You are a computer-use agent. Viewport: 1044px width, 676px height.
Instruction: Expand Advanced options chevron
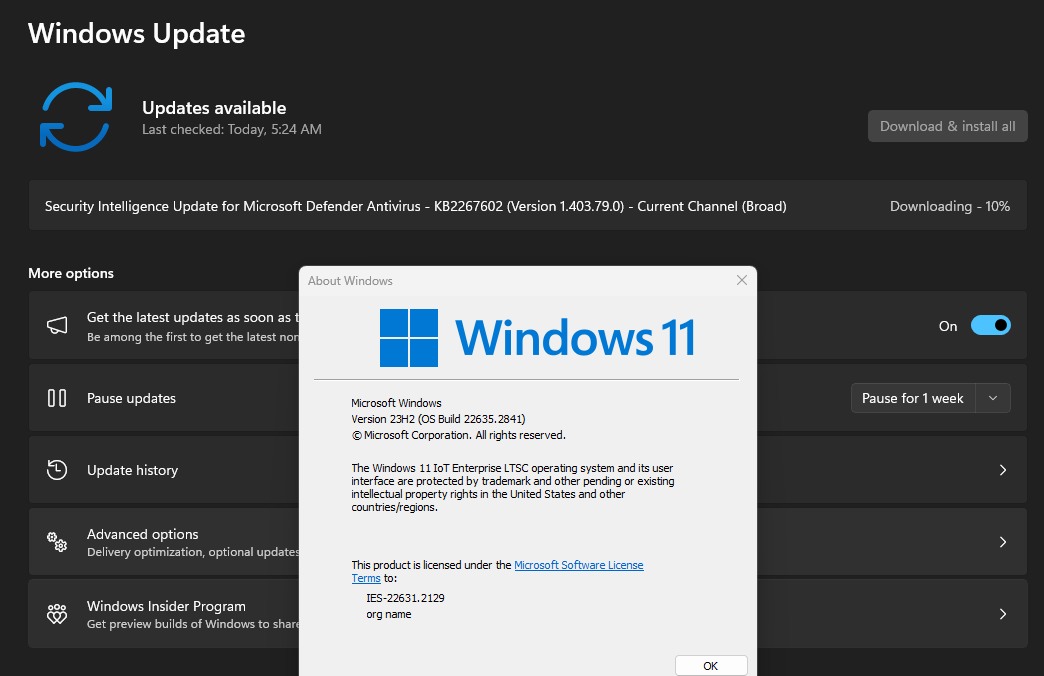(1003, 542)
